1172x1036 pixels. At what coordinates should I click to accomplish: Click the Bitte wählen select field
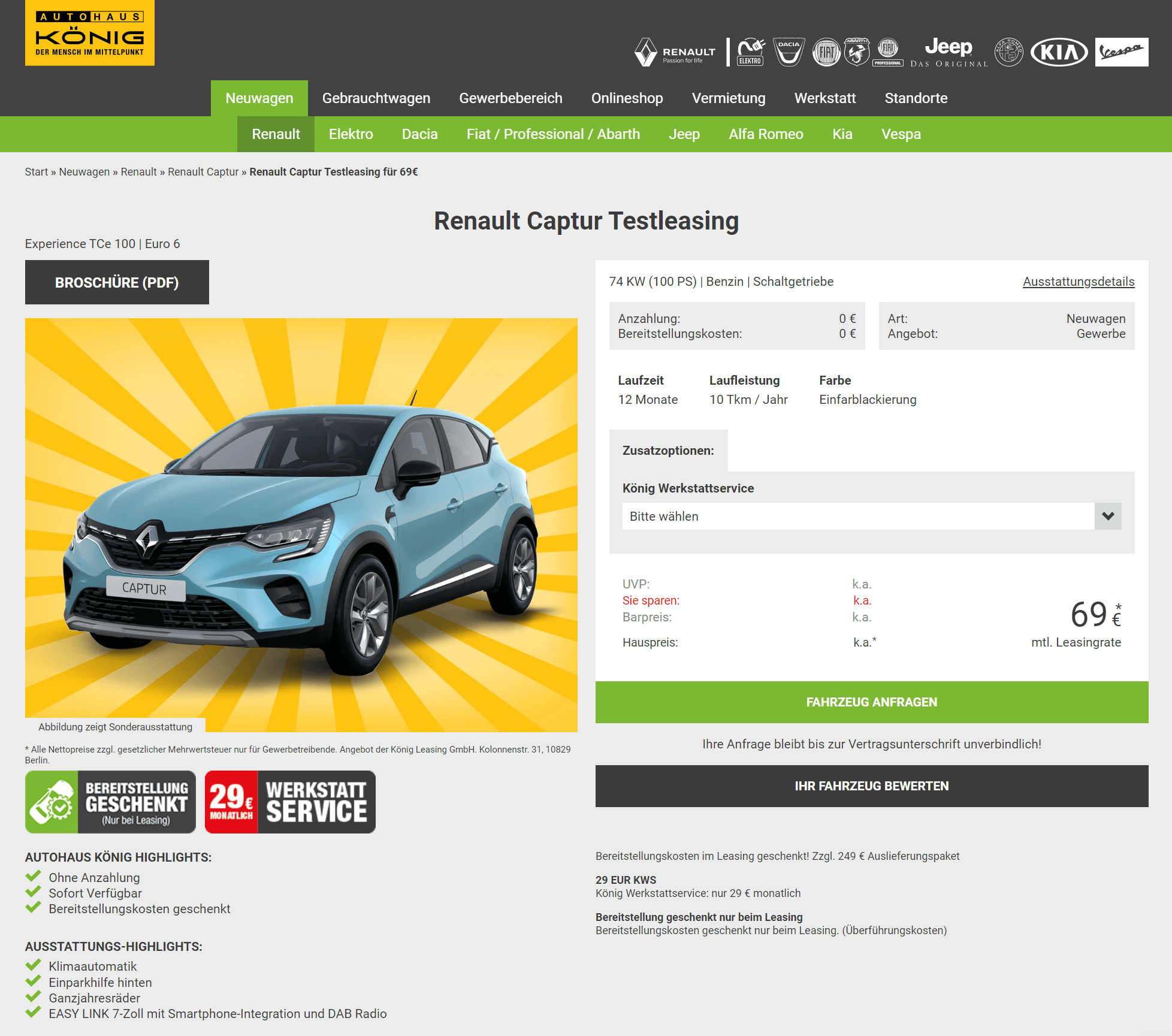pos(872,516)
